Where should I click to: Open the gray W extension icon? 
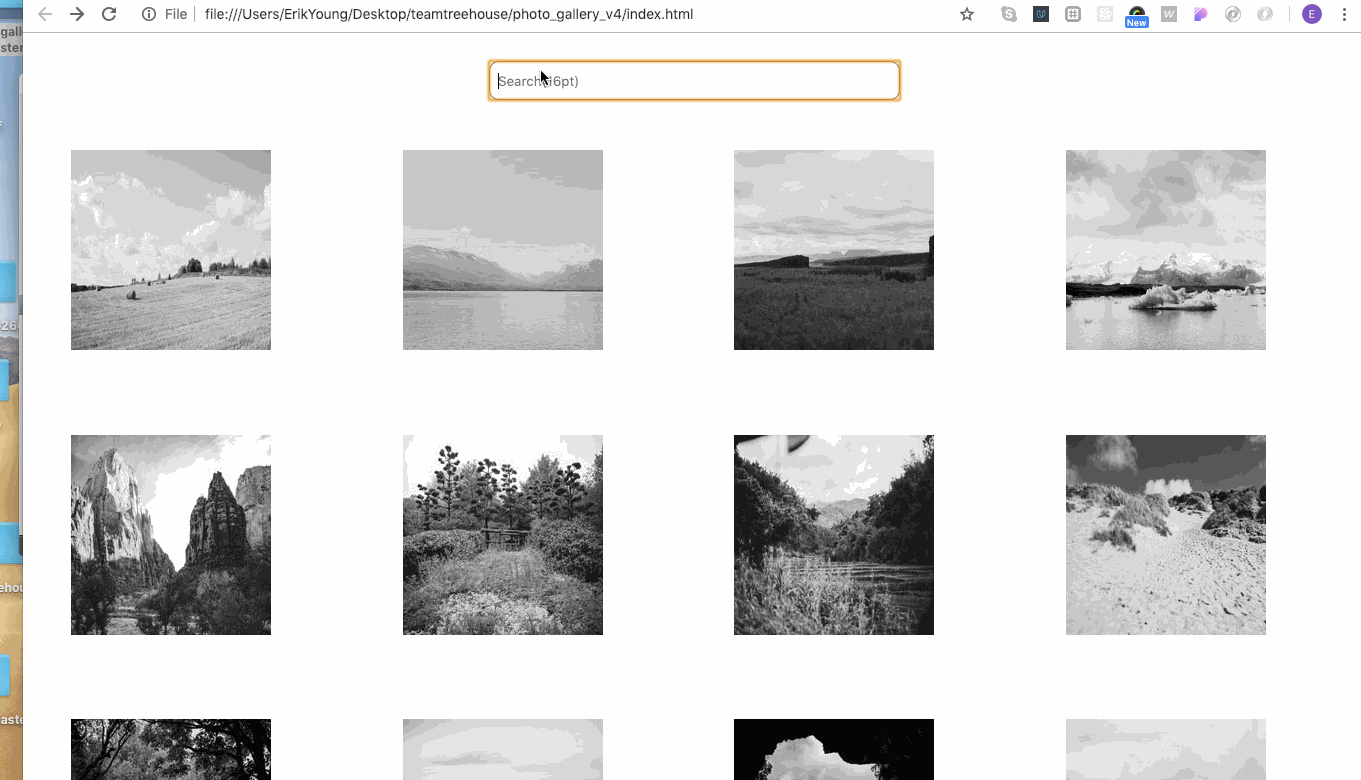(x=1168, y=14)
